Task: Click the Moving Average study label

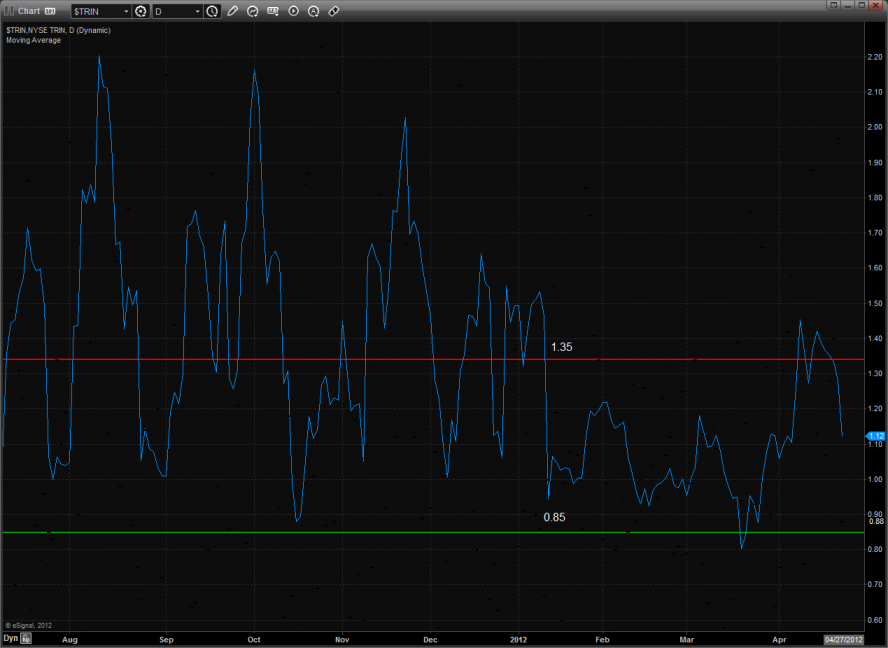Action: tap(33, 40)
